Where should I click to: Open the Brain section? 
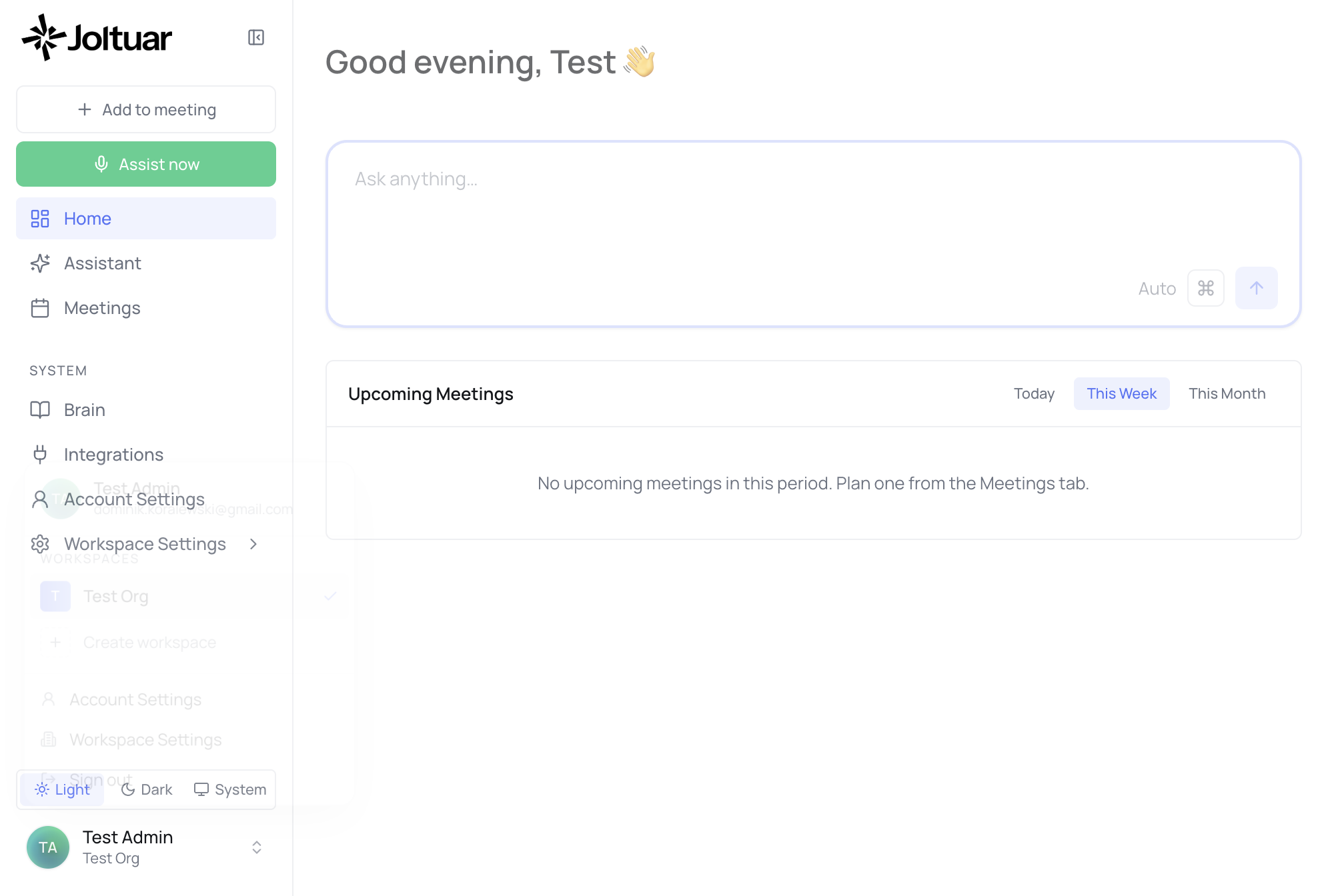146,410
